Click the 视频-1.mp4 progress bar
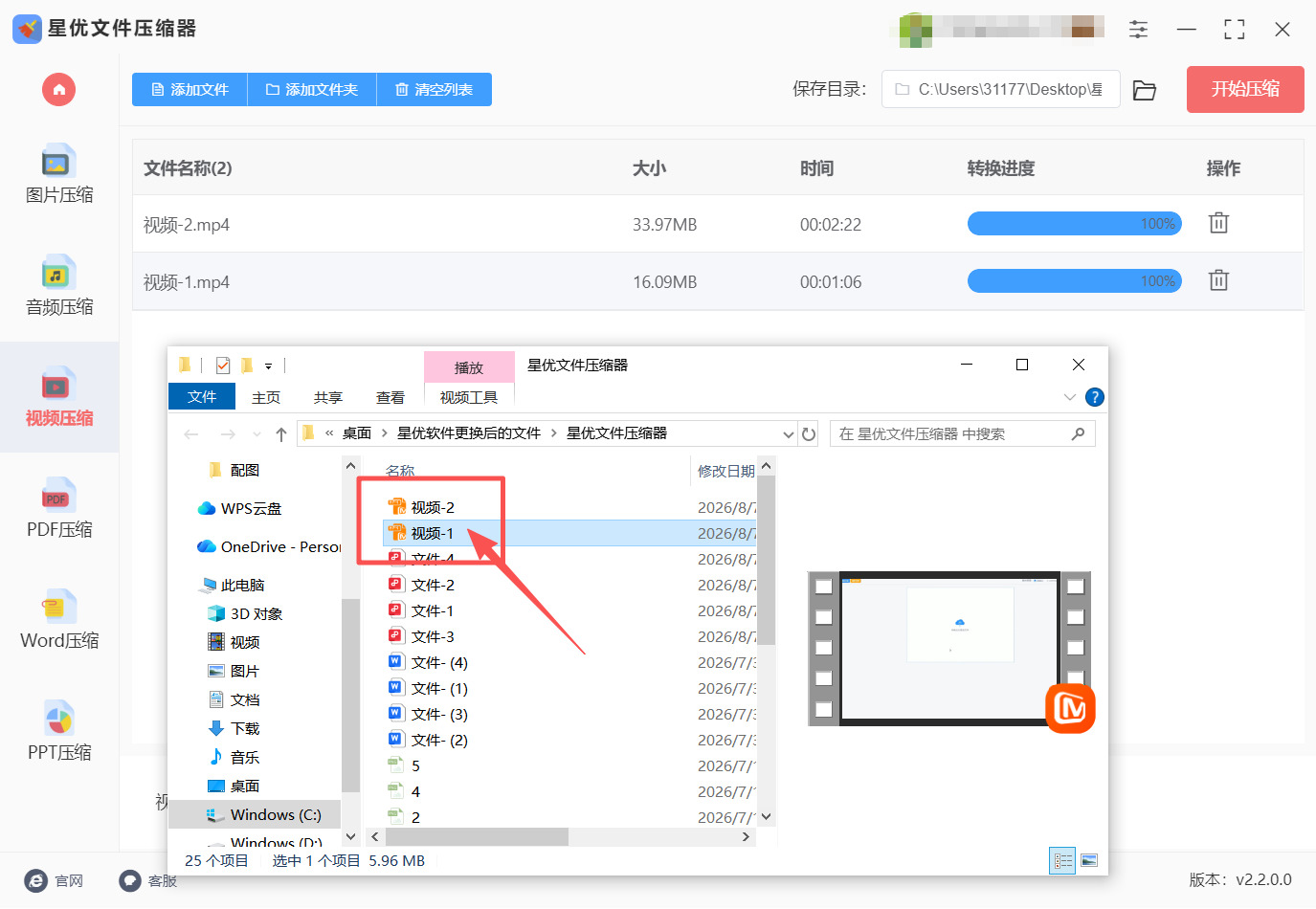 tap(1074, 281)
